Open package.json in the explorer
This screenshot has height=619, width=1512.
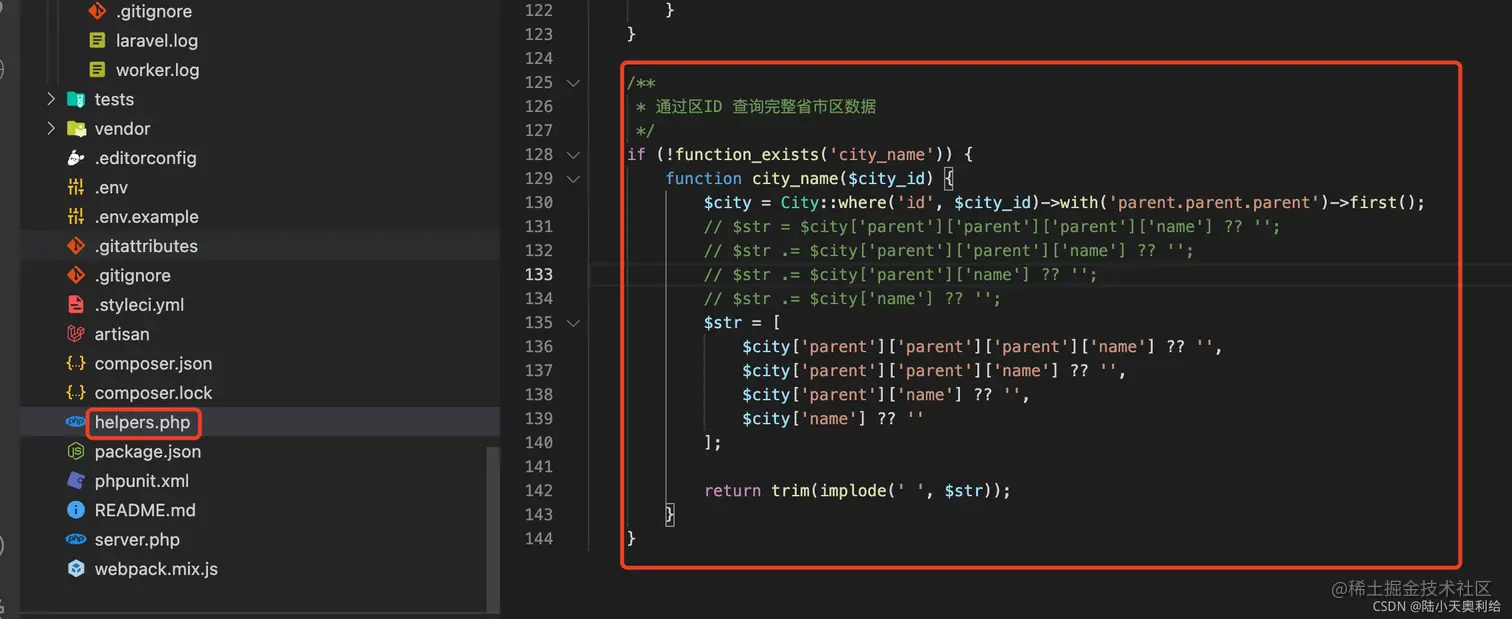[148, 451]
